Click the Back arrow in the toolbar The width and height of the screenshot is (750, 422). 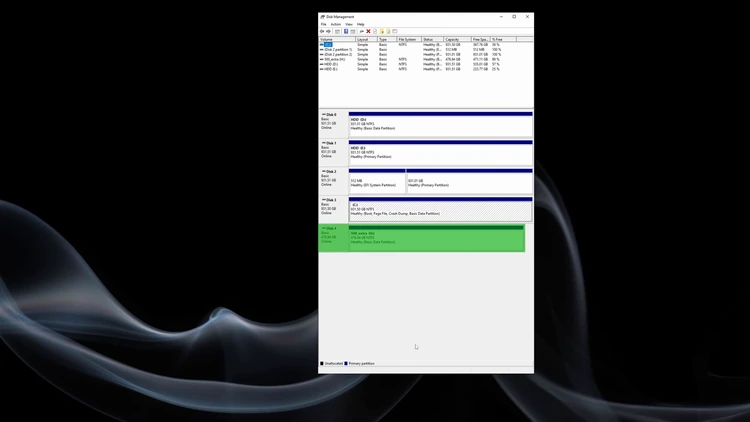[322, 31]
